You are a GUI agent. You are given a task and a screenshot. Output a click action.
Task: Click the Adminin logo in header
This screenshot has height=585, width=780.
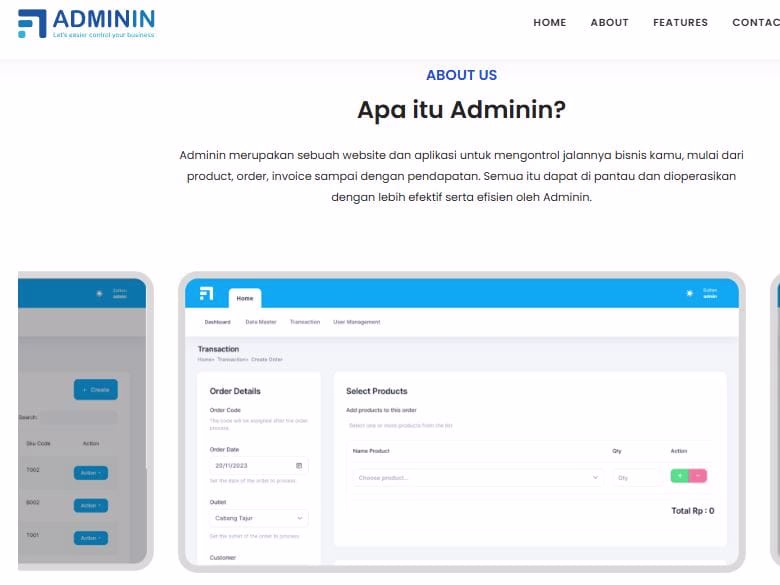pyautogui.click(x=87, y=23)
